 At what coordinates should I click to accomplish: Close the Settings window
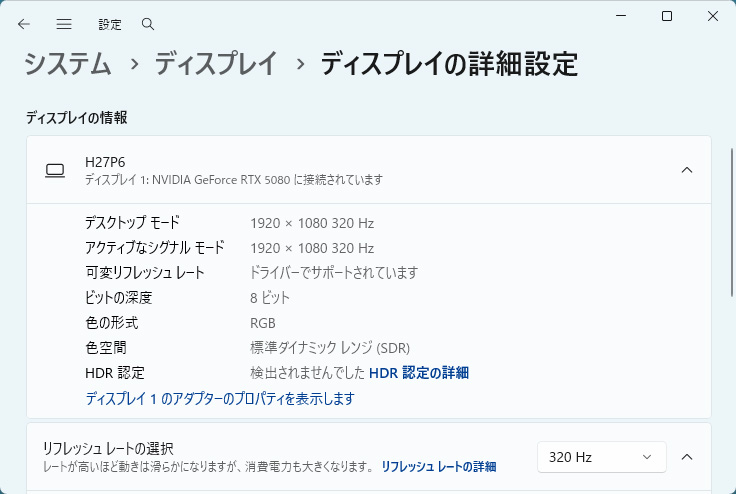tap(713, 16)
